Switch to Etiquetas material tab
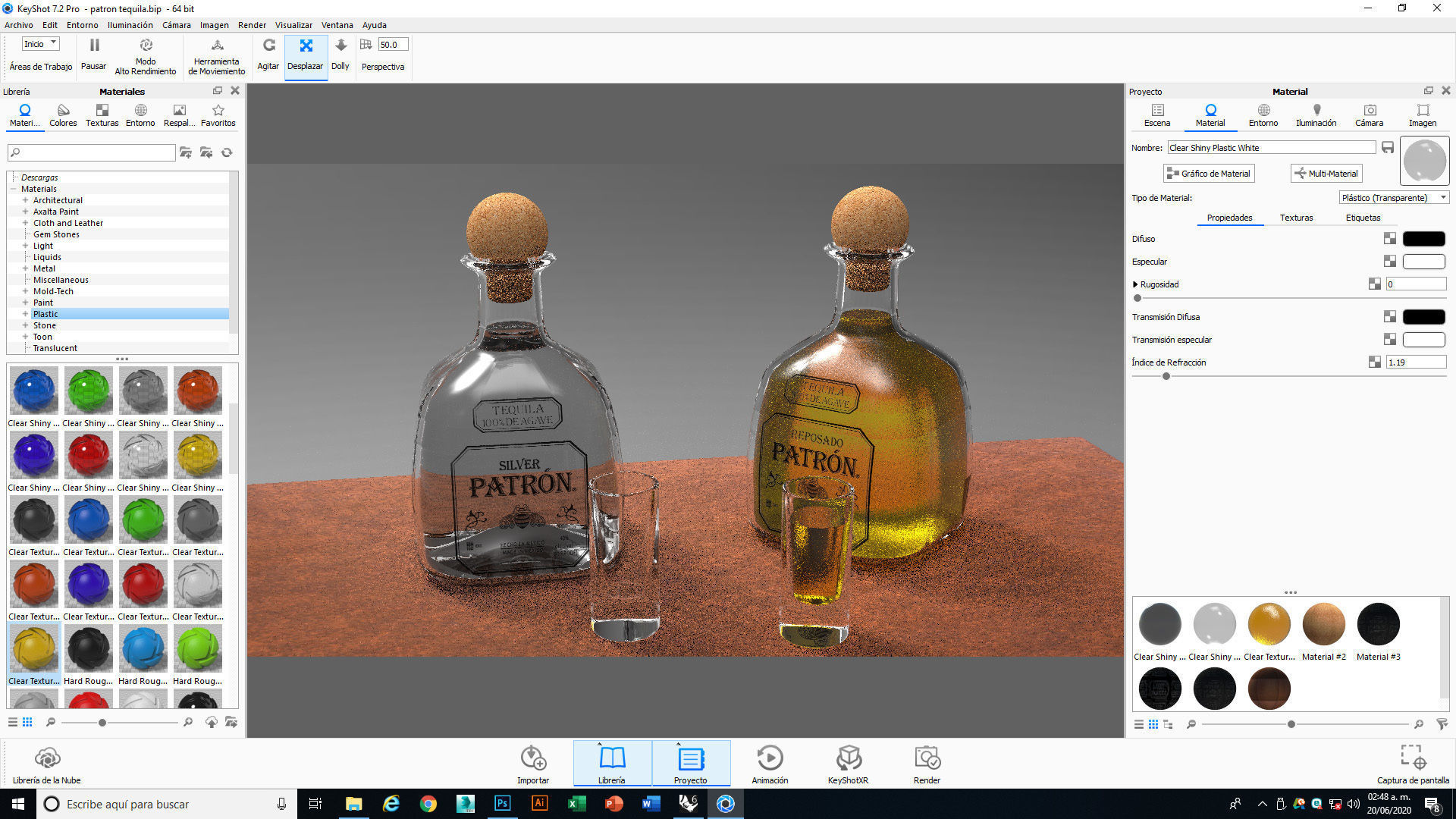1456x819 pixels. 1363,218
